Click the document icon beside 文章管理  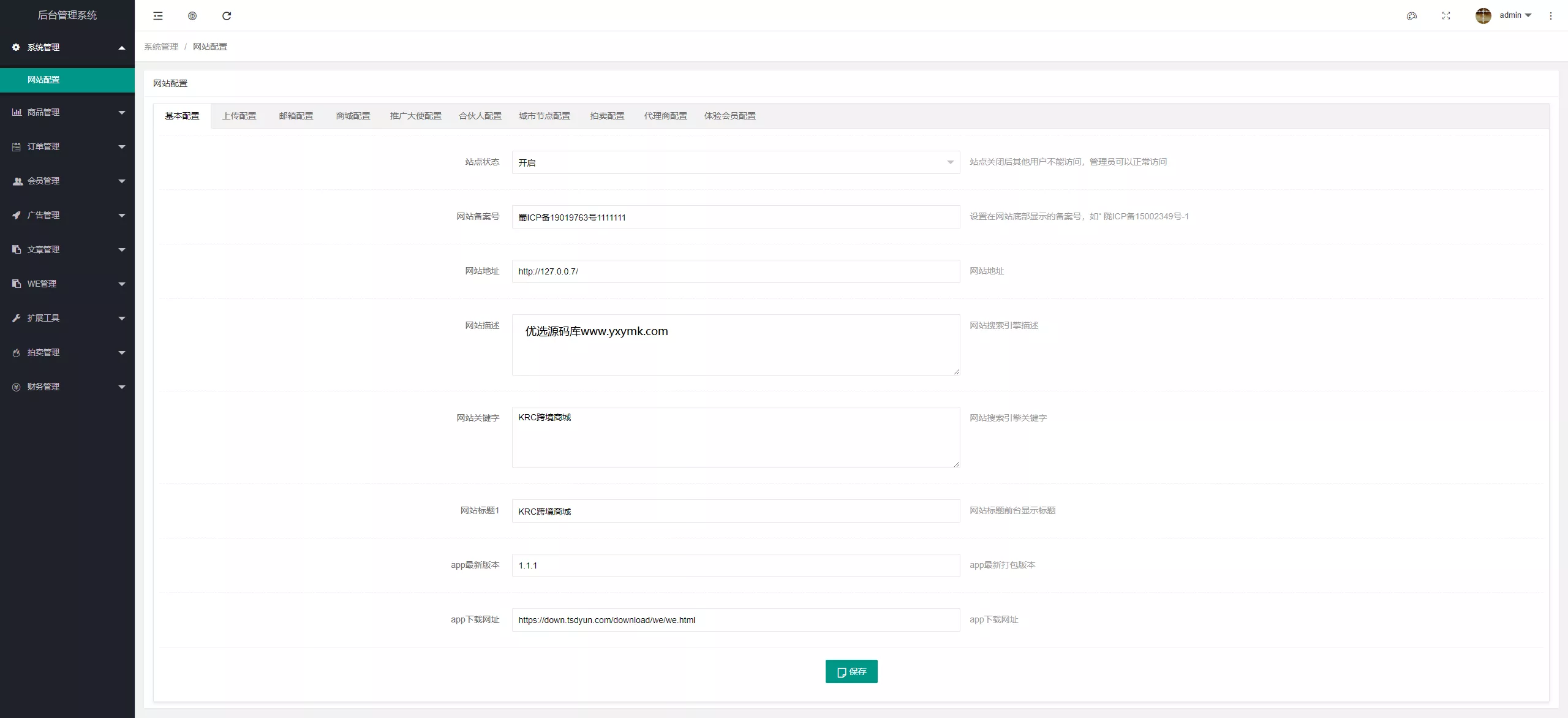pos(17,249)
